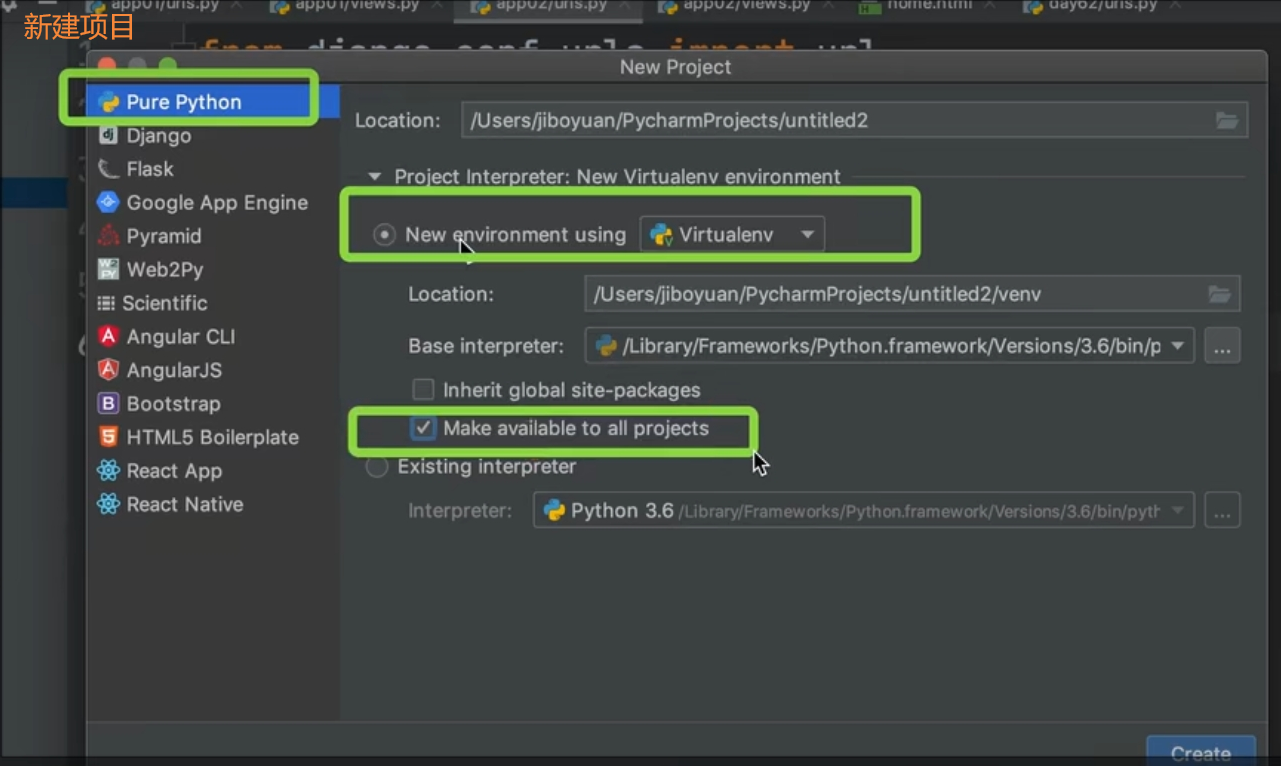Click the Pure Python icon
The width and height of the screenshot is (1281, 766).
(x=108, y=102)
